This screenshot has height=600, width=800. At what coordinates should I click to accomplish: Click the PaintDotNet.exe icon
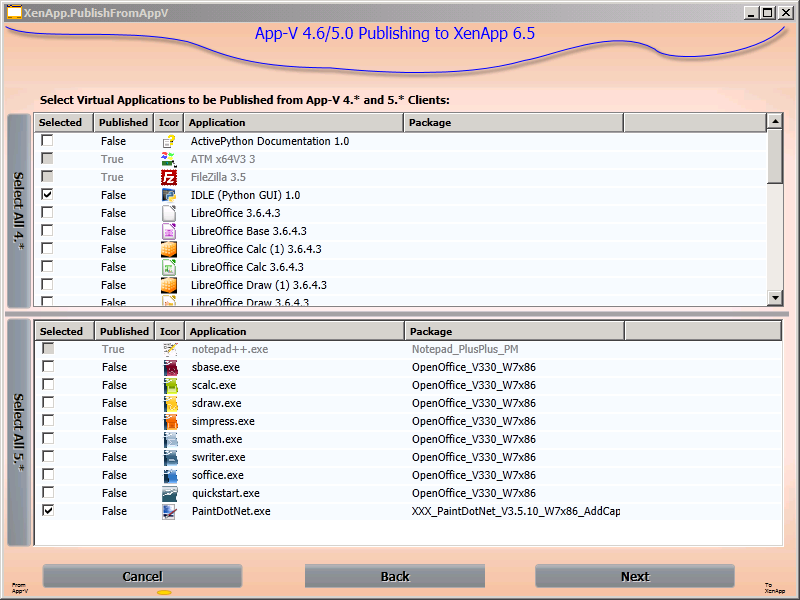click(x=170, y=511)
